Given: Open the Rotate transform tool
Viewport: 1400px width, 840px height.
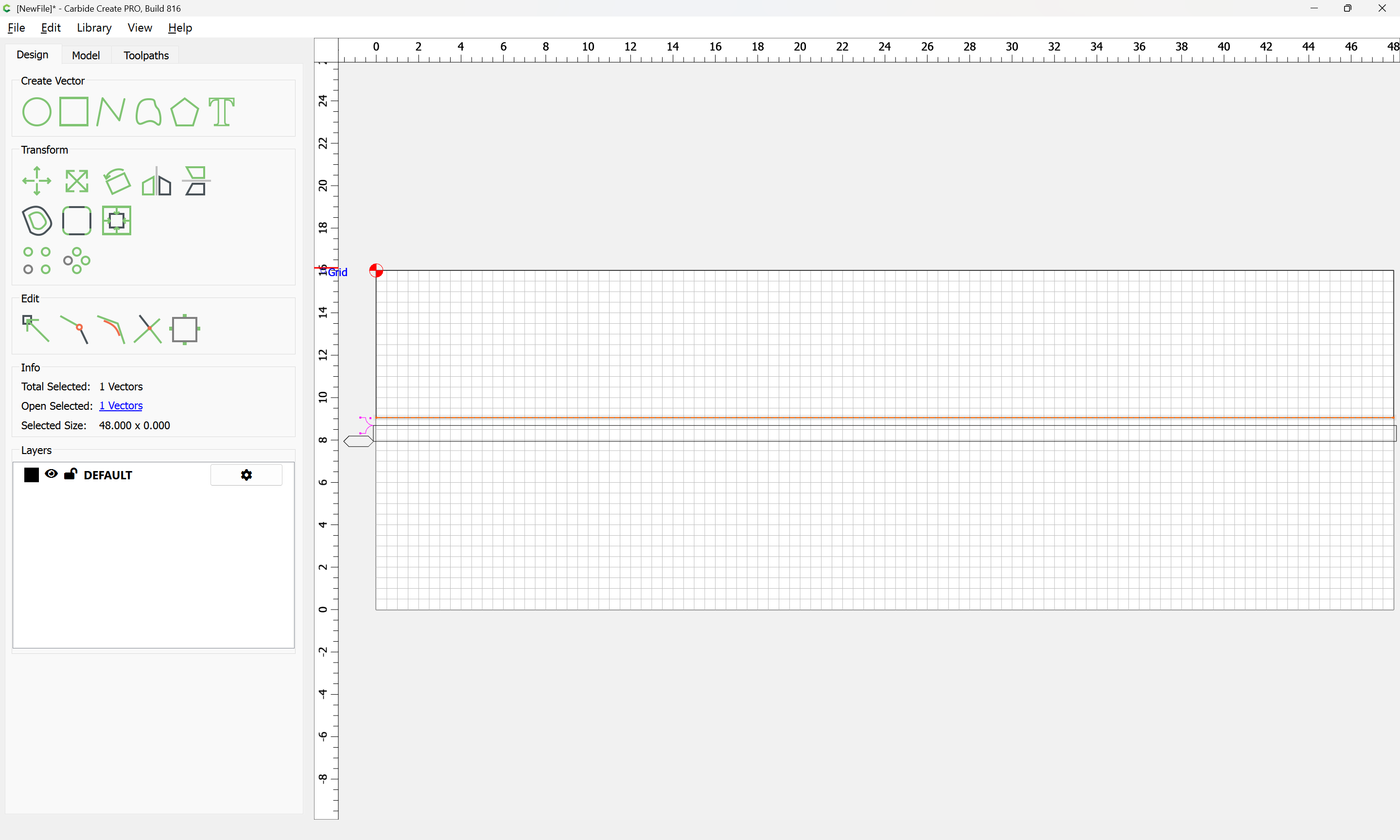Looking at the screenshot, I should tap(117, 181).
